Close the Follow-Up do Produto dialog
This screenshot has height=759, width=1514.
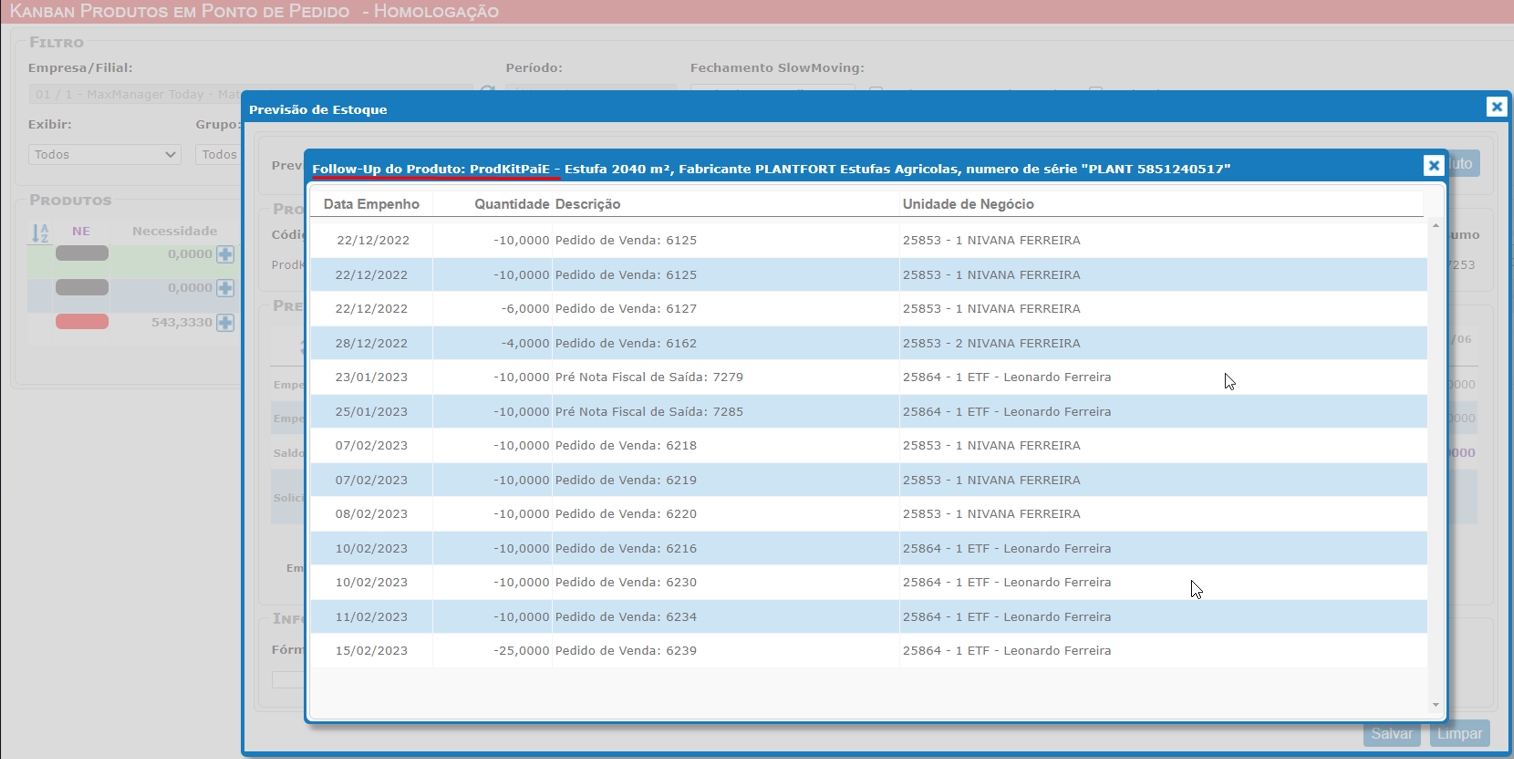[1433, 166]
